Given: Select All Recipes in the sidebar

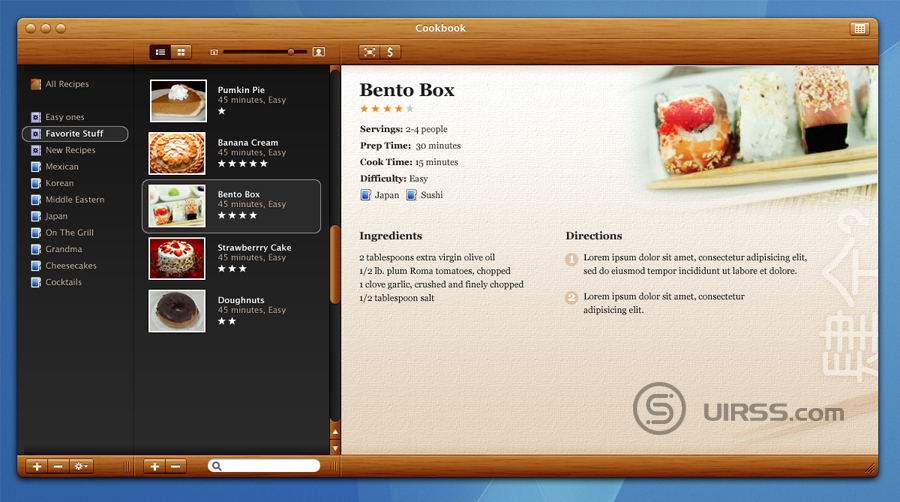Looking at the screenshot, I should (x=66, y=85).
